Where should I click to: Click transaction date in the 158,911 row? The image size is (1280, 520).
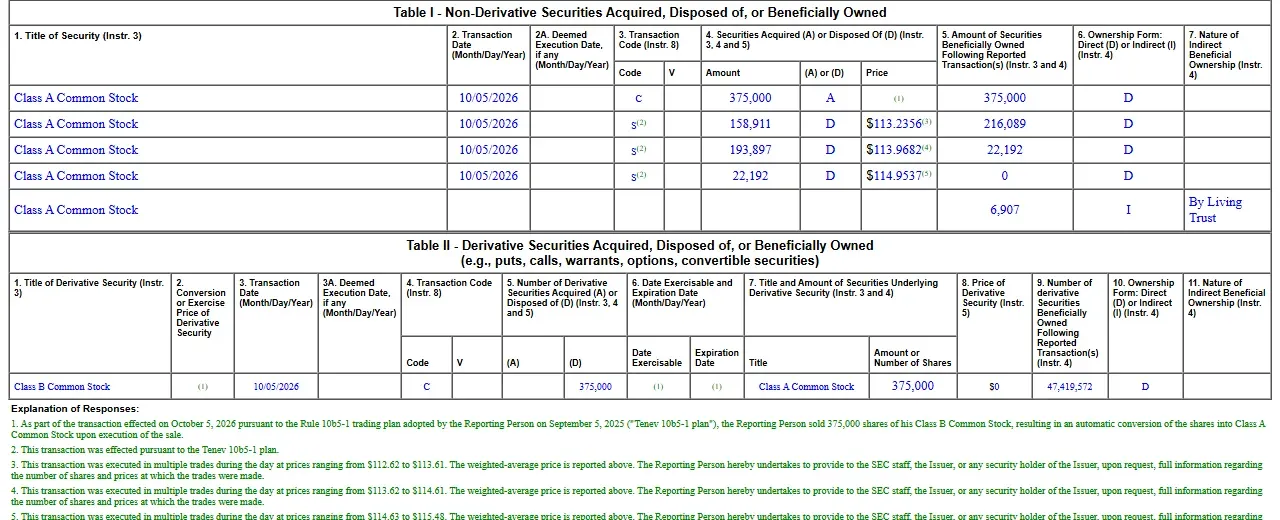pos(489,124)
